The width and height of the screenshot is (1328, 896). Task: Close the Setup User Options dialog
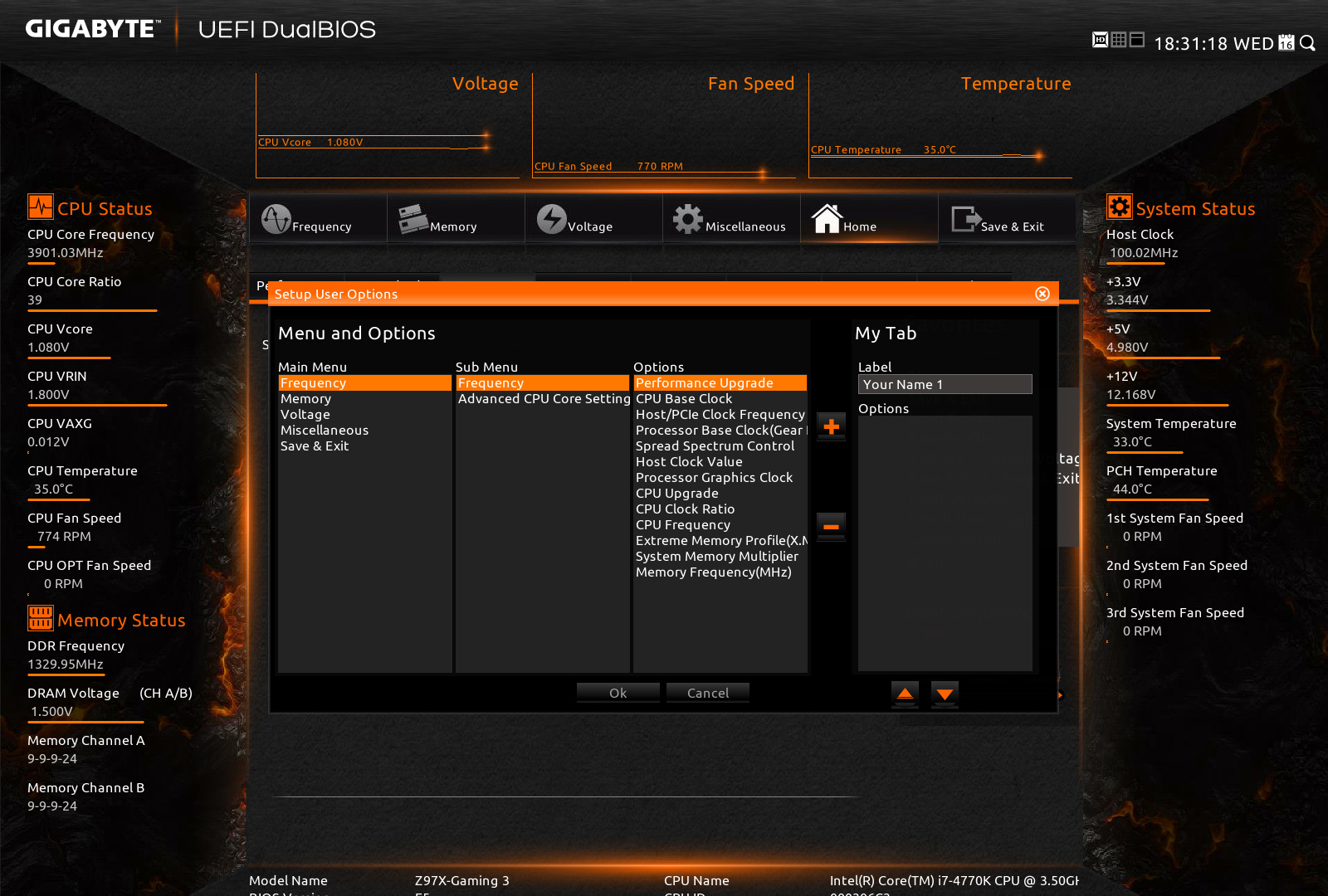1042,294
